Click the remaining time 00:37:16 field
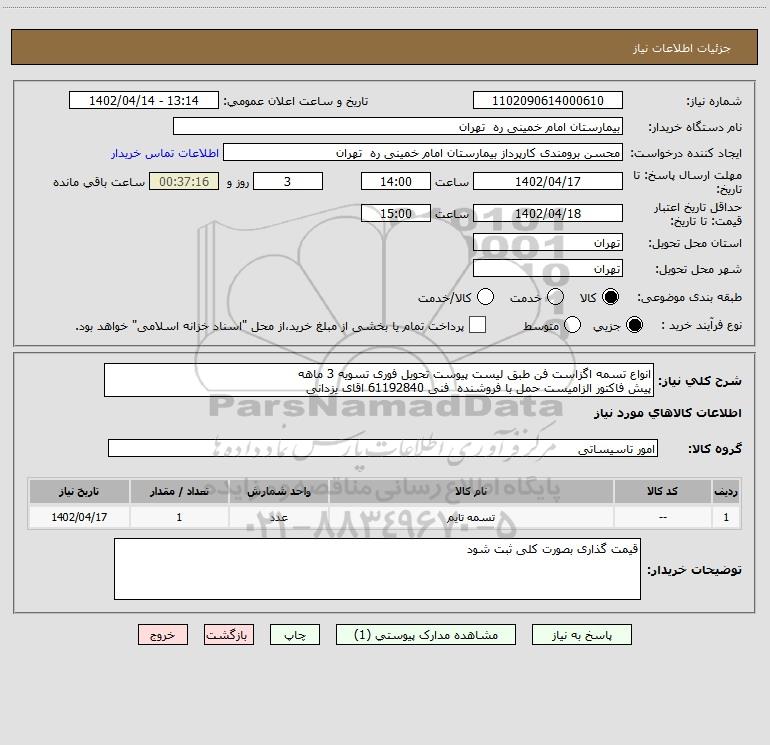This screenshot has width=770, height=745. pos(184,181)
